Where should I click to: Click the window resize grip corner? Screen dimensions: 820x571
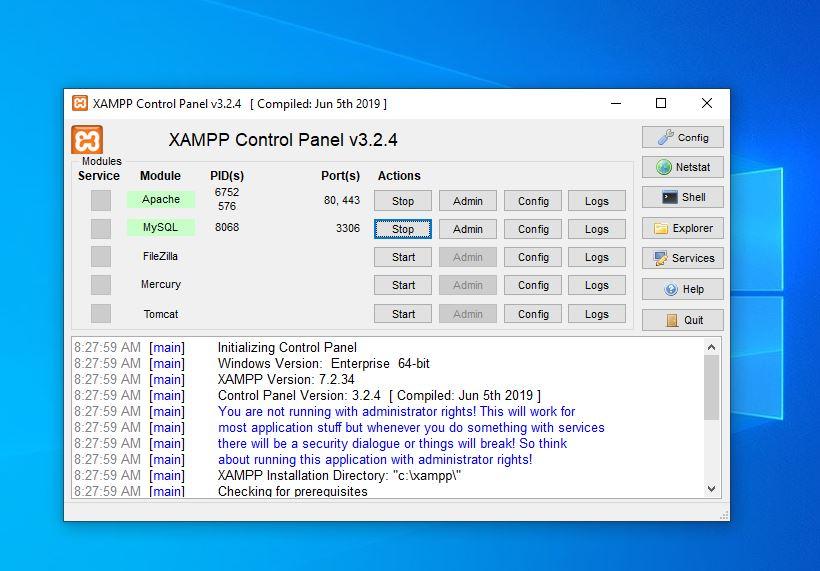point(724,516)
